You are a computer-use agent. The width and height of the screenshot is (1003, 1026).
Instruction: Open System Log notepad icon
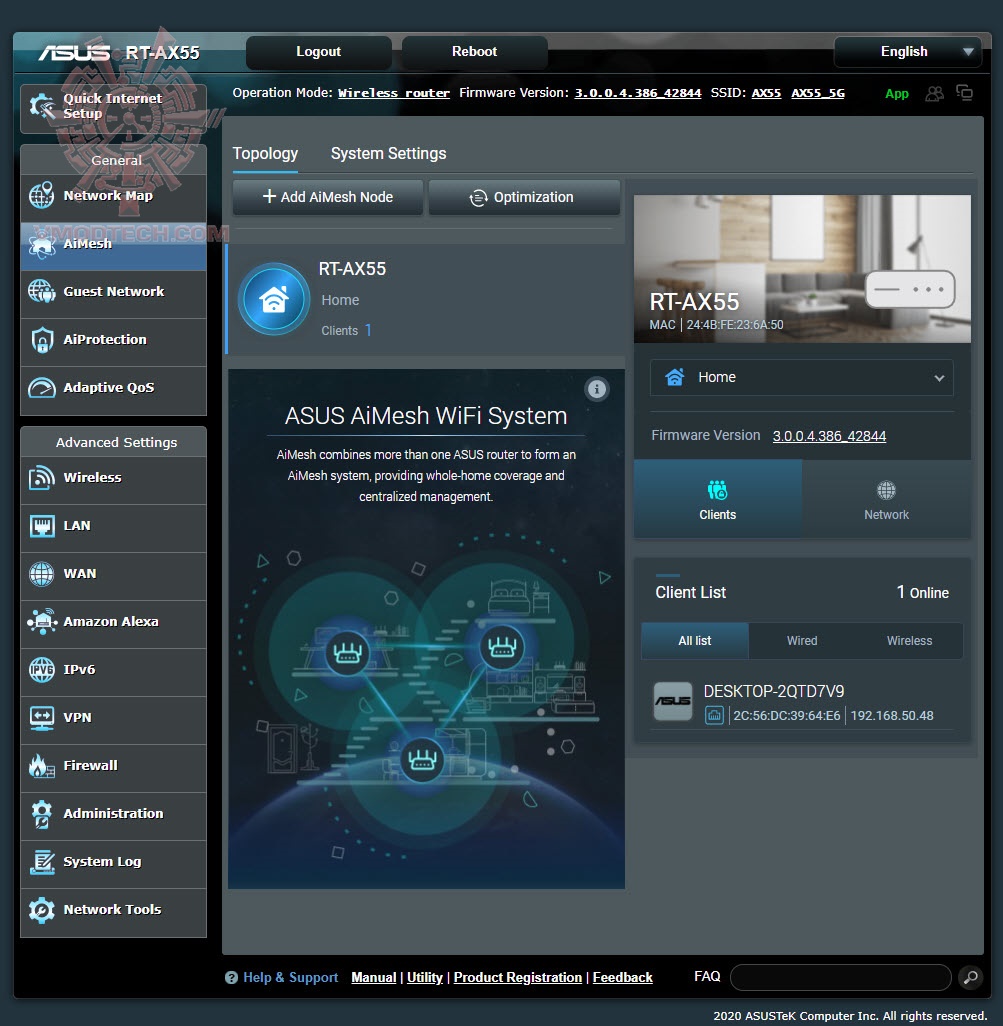(42, 862)
